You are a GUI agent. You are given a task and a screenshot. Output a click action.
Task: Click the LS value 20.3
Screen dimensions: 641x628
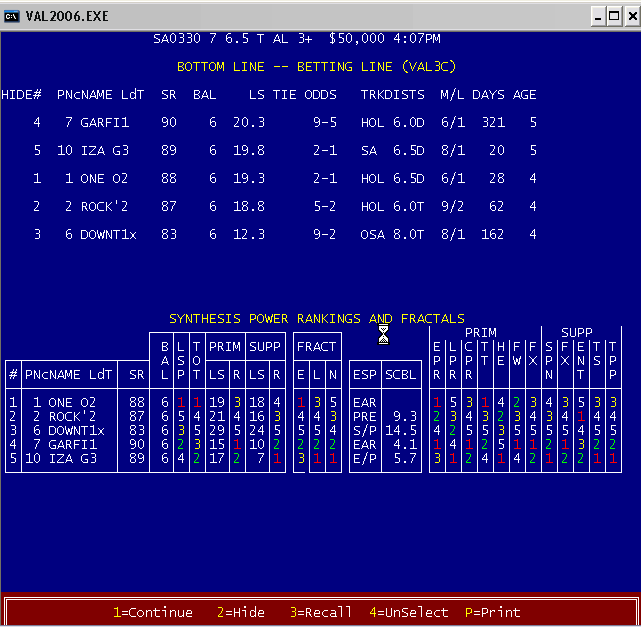[x=249, y=123]
